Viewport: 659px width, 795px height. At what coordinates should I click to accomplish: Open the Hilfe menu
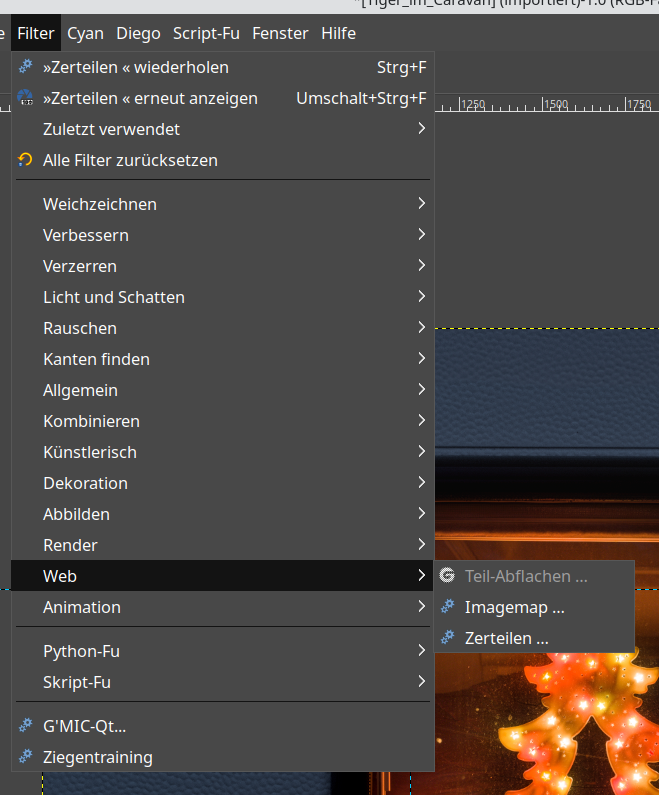[338, 33]
